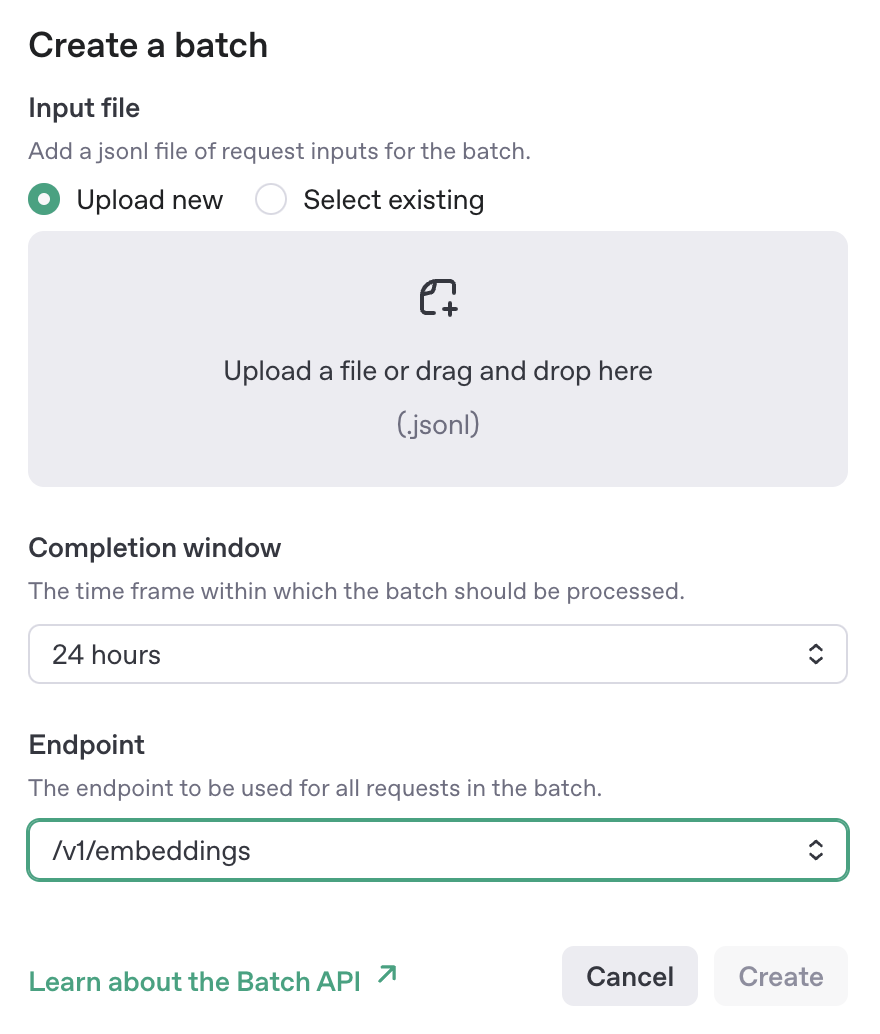The width and height of the screenshot is (880, 1034).
Task: Click the external-link arrow beside Batch API
Action: coord(387,975)
